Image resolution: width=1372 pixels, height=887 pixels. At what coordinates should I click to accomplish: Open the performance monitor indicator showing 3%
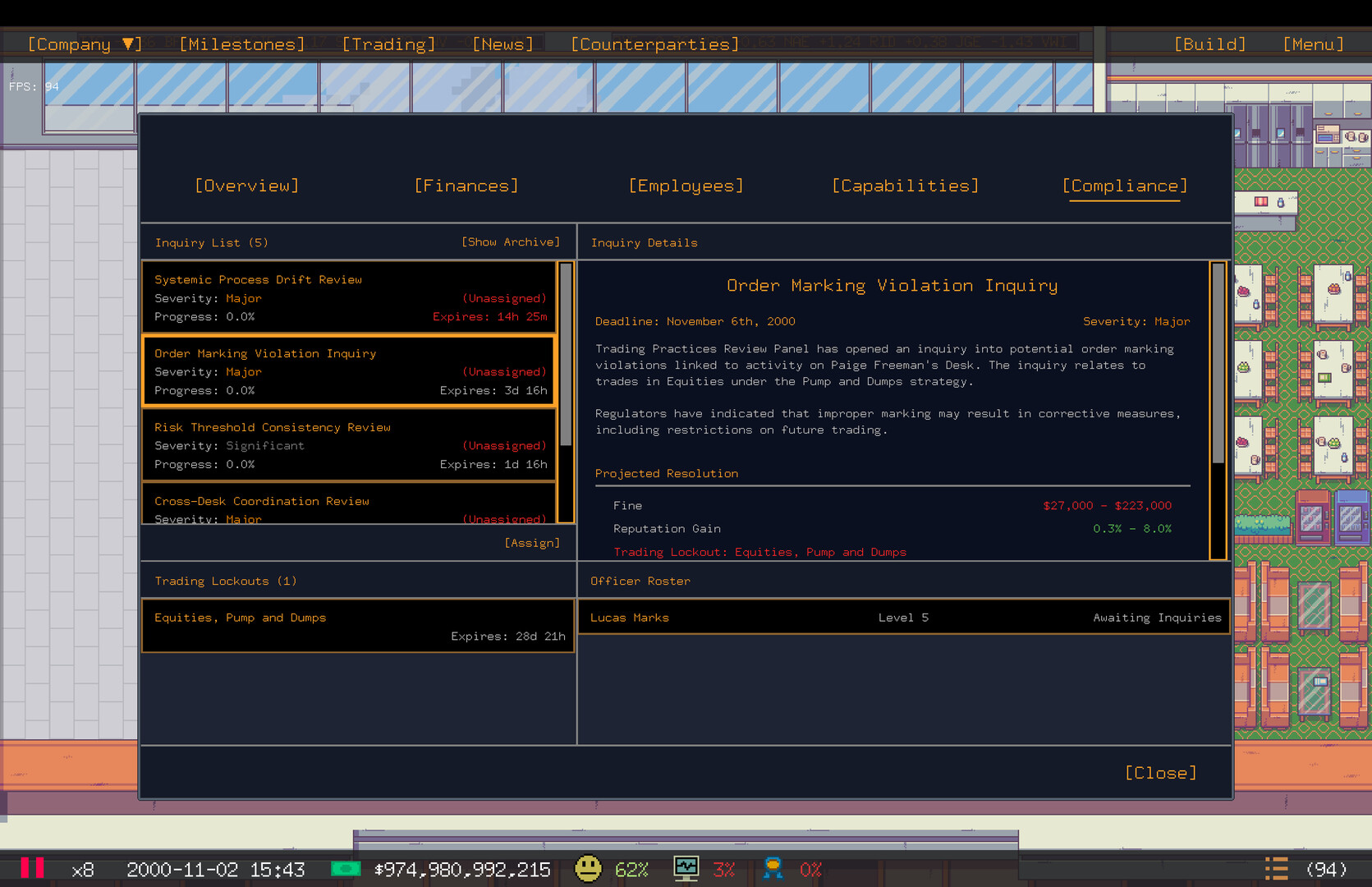click(x=686, y=868)
